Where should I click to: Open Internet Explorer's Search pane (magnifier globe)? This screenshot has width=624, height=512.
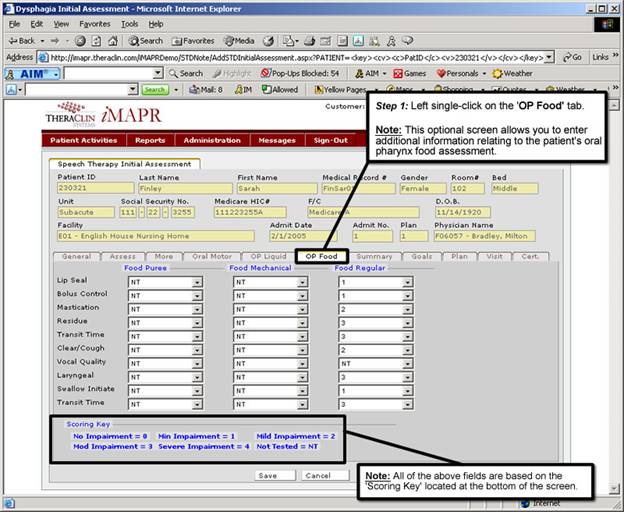[x=145, y=41]
